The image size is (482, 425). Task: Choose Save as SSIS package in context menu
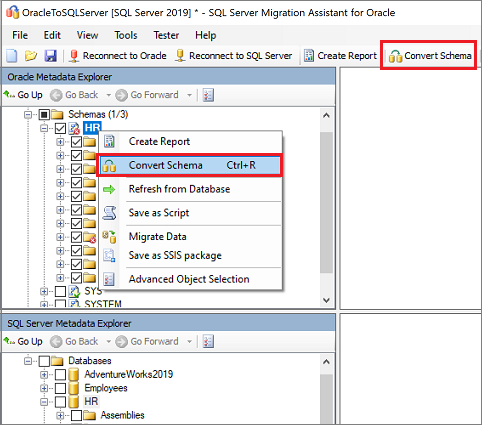pyautogui.click(x=190, y=255)
